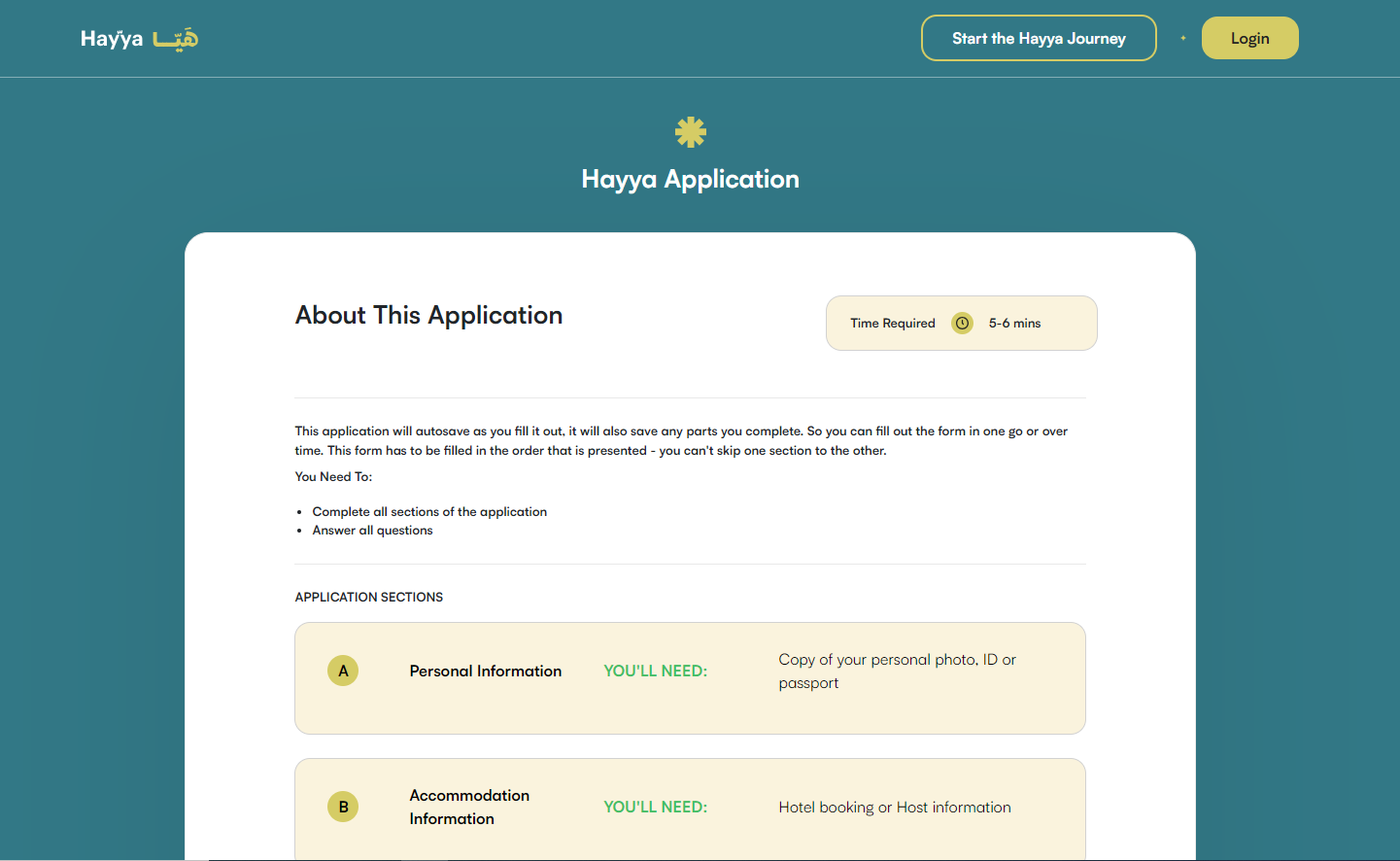This screenshot has height=861, width=1400.
Task: Open the Accommodation Information section title
Action: click(469, 807)
